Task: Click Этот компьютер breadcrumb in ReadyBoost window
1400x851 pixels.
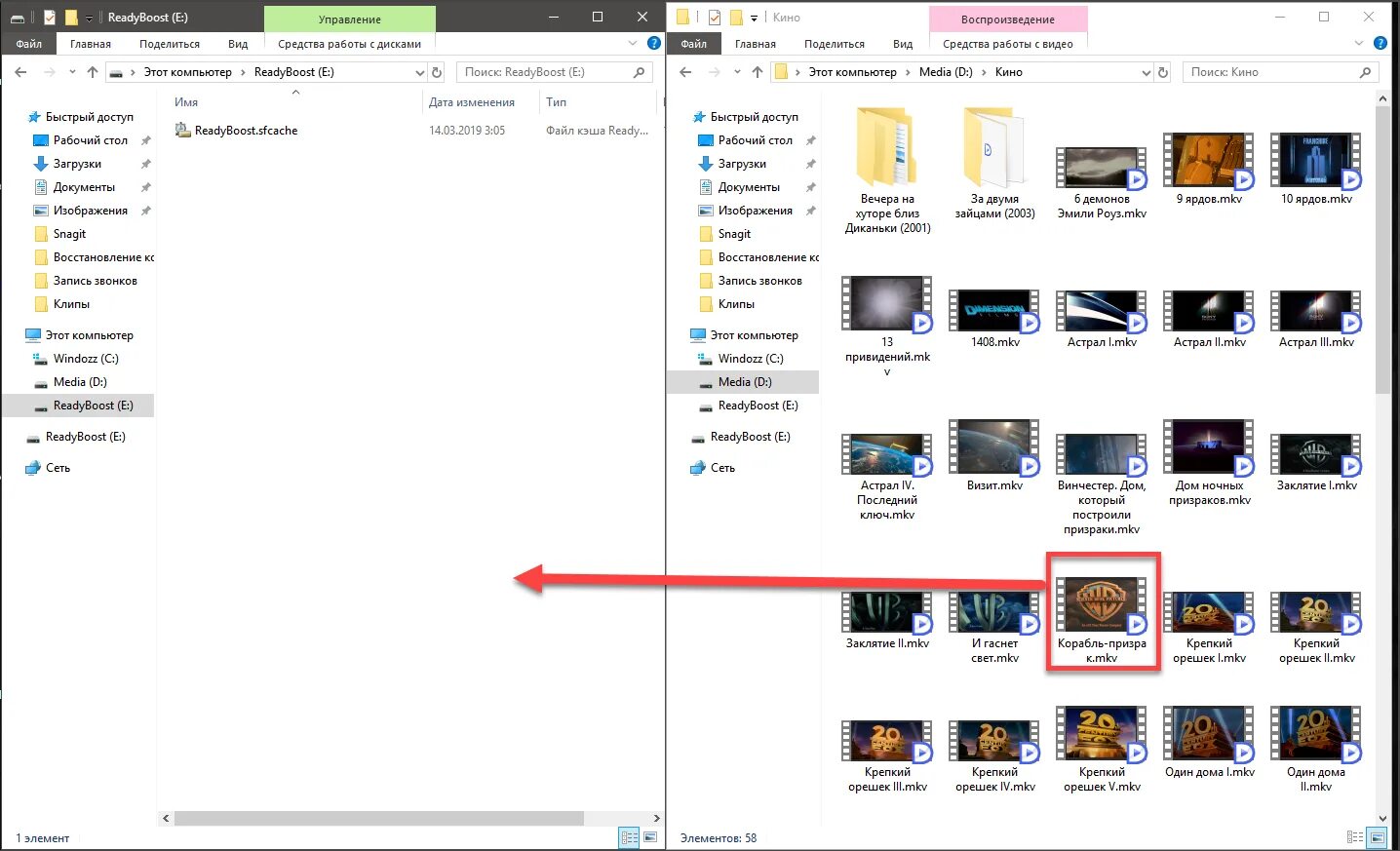Action: click(x=188, y=72)
